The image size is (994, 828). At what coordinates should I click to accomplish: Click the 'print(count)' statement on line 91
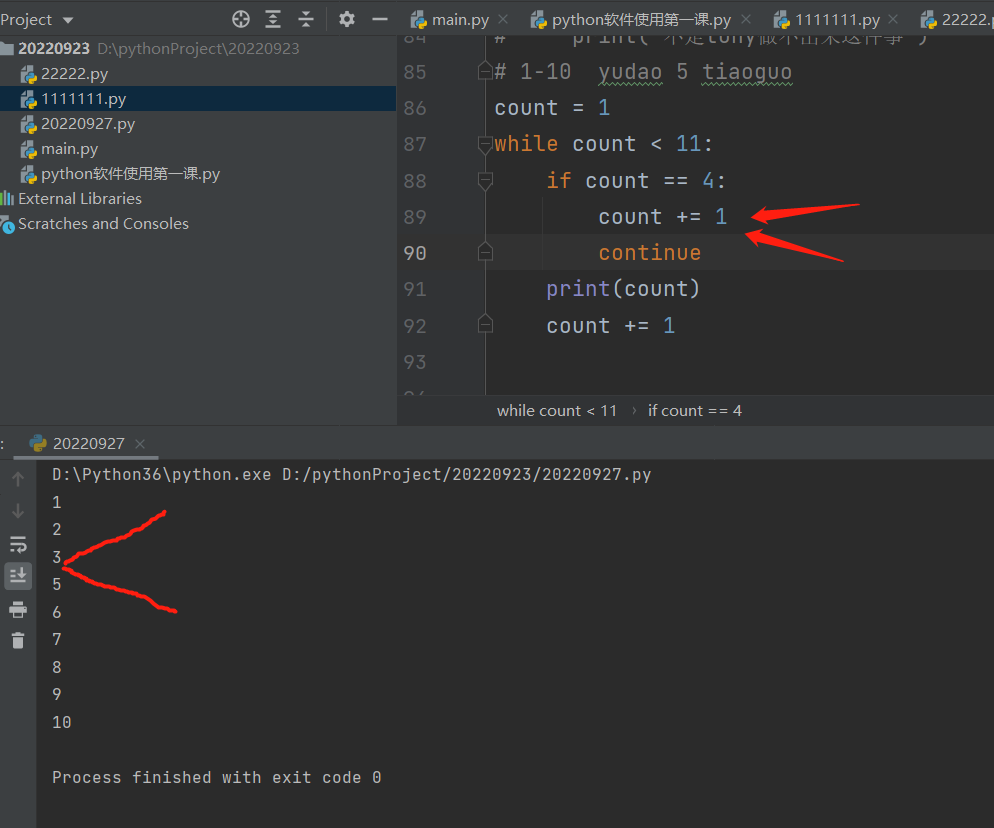coord(623,289)
